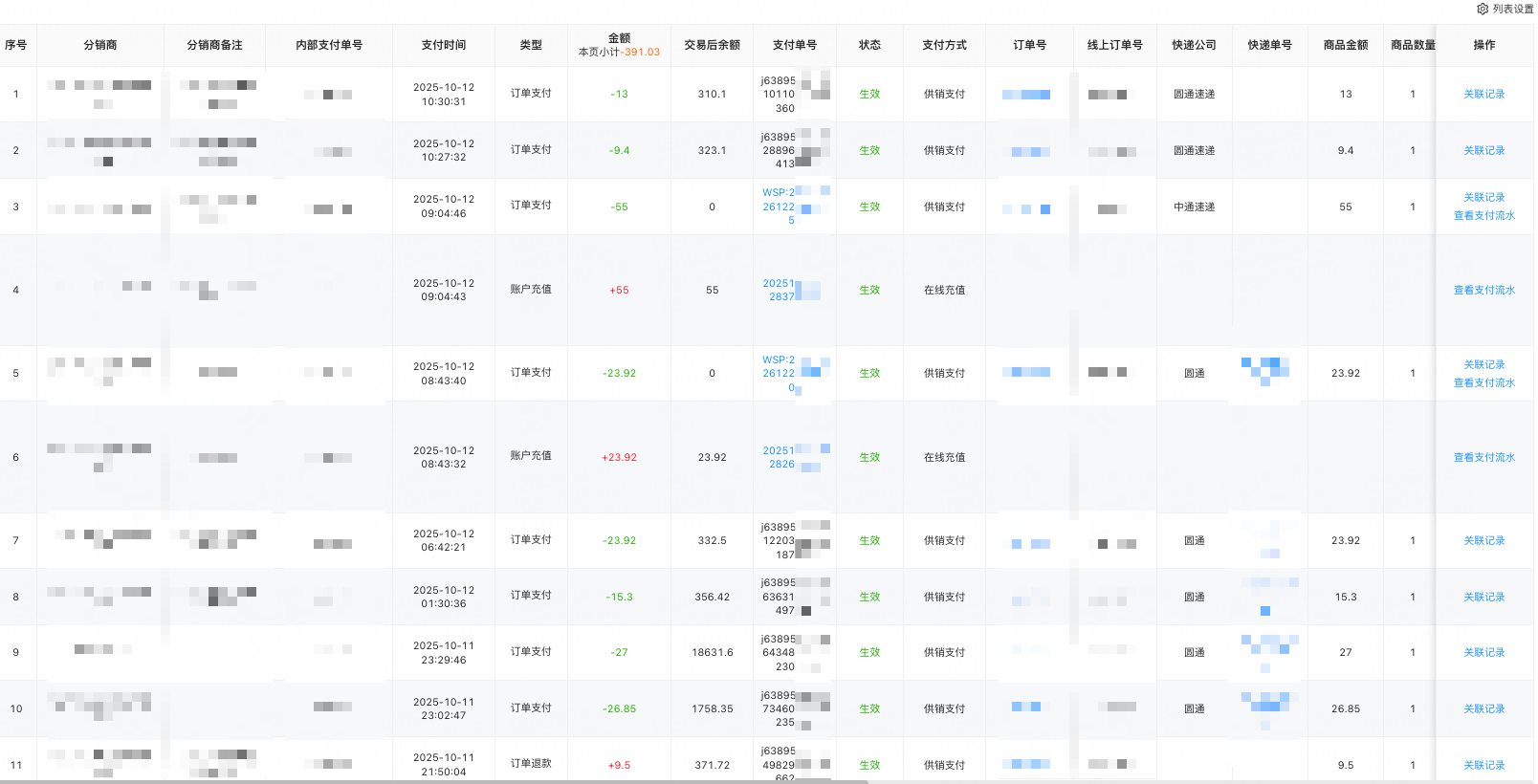Click the 状态 column header
Screen dimensions: 1538x784
[869, 45]
